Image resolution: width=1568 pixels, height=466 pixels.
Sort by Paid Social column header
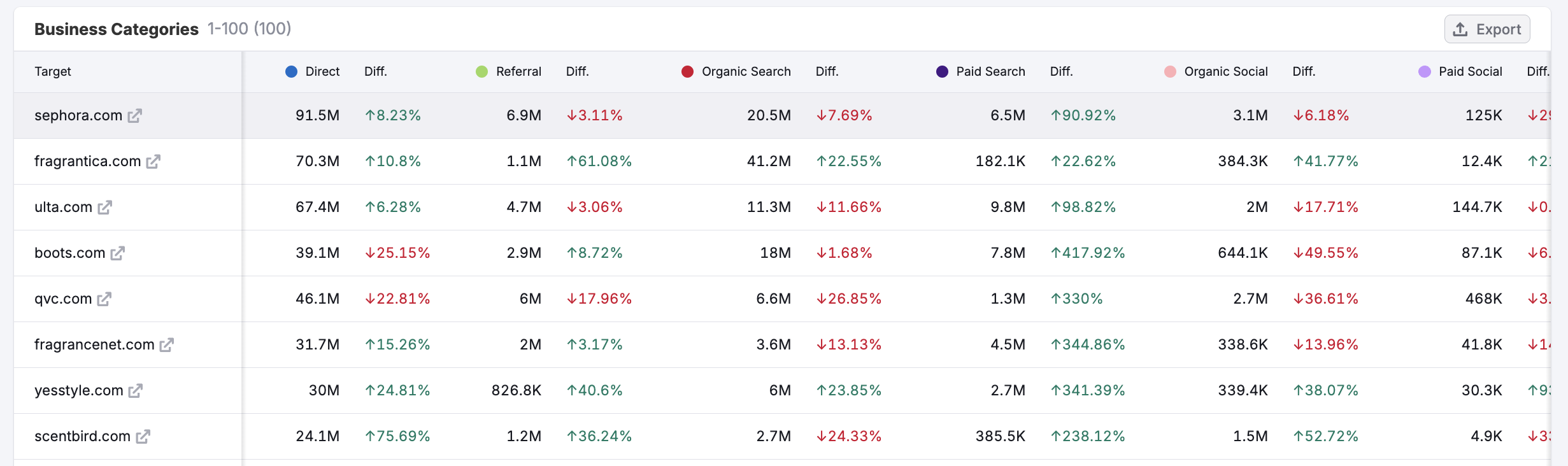click(1471, 71)
